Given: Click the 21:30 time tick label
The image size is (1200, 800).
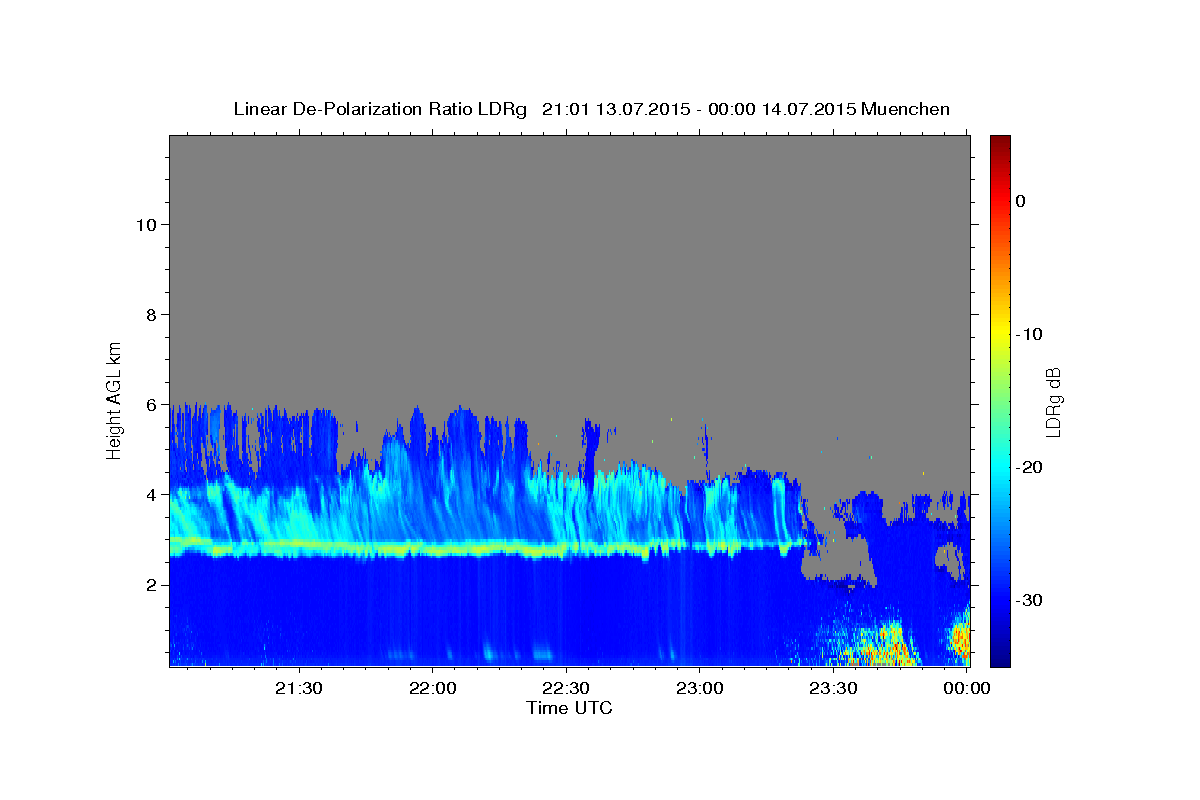Looking at the screenshot, I should (x=298, y=688).
